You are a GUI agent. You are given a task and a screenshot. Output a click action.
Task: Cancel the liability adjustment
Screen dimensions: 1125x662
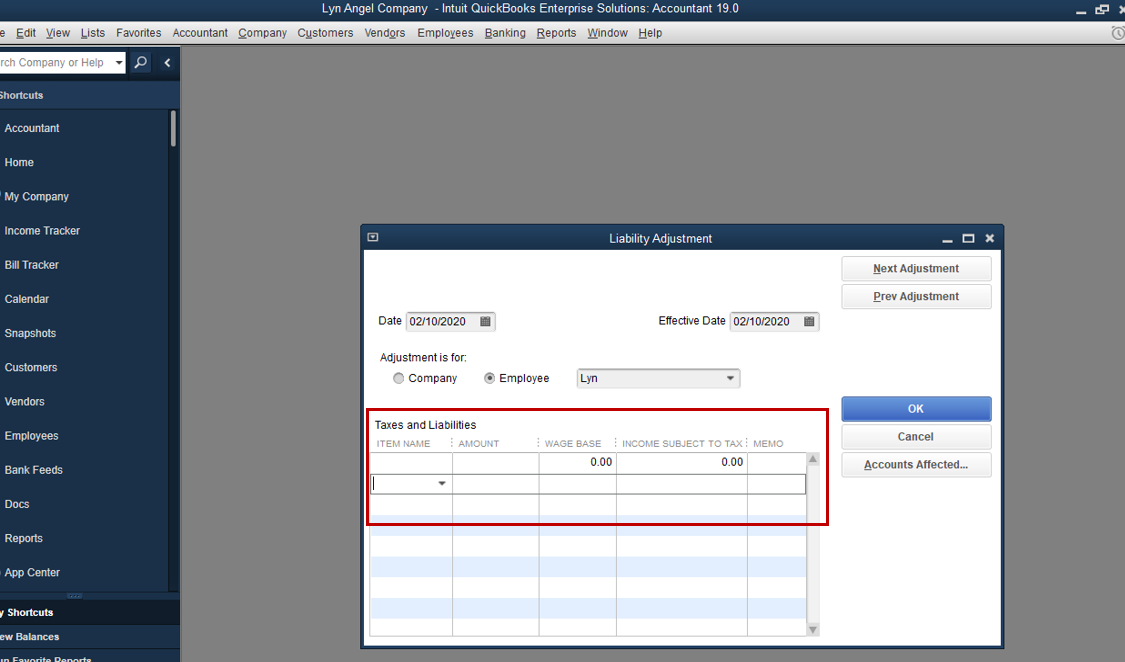pos(915,437)
